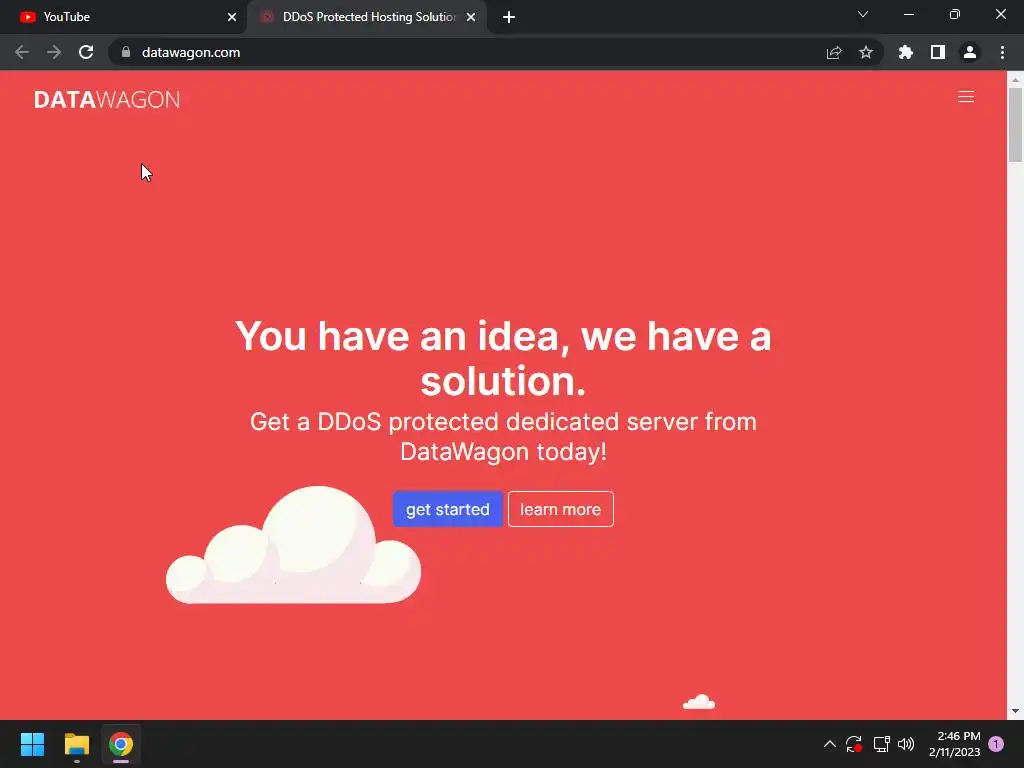Go forward to next page
1024x768 pixels.
[54, 52]
